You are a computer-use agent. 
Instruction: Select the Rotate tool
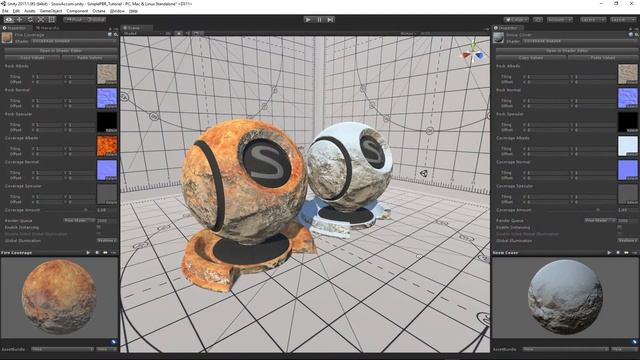(30, 20)
